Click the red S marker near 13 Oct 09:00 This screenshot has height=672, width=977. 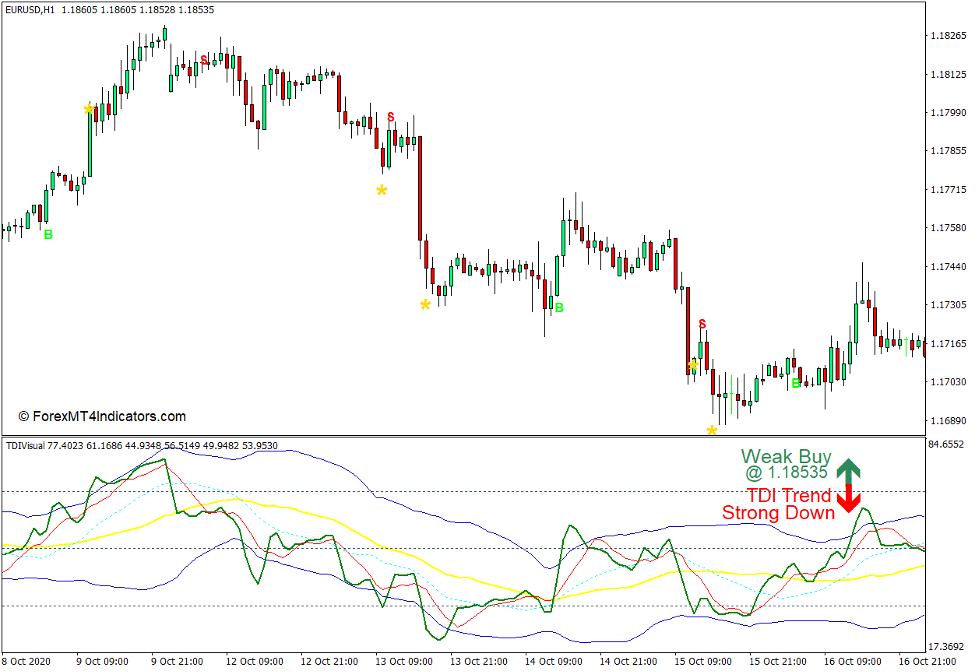(x=390, y=118)
